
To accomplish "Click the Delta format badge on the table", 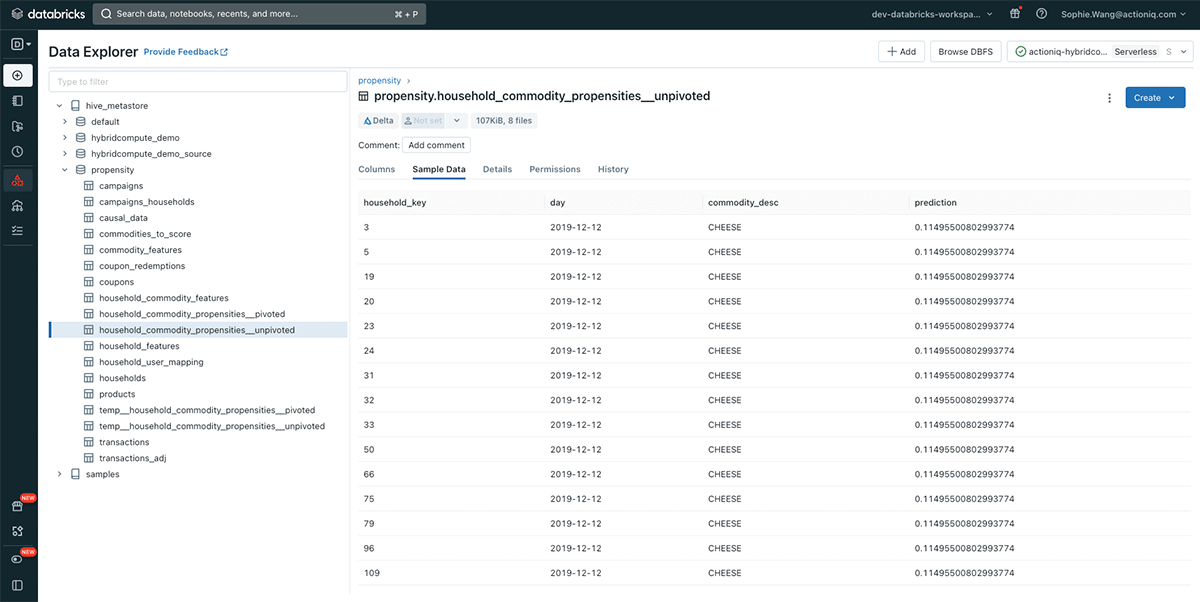I will [377, 119].
